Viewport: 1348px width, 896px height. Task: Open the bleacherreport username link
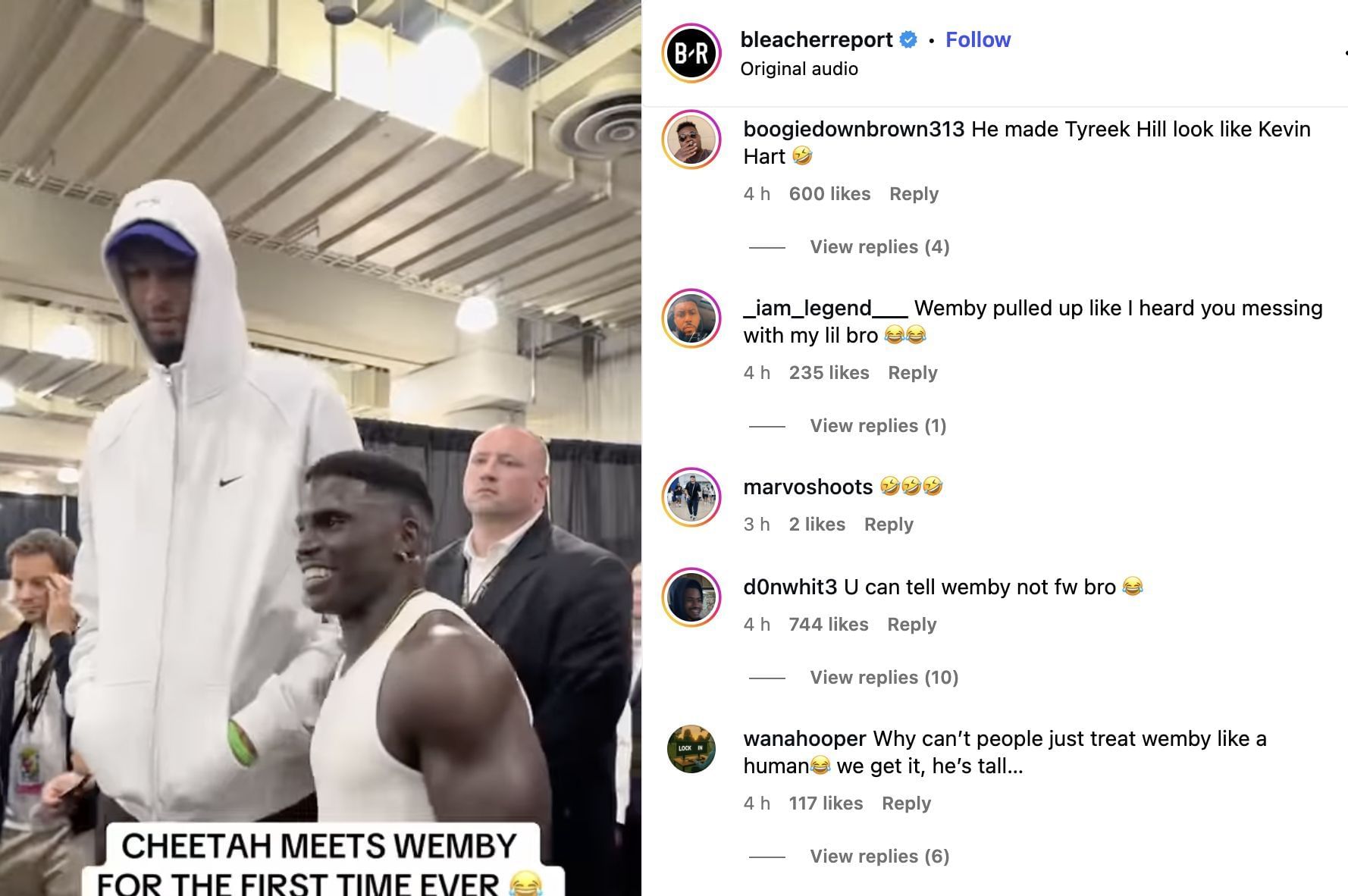coord(817,40)
